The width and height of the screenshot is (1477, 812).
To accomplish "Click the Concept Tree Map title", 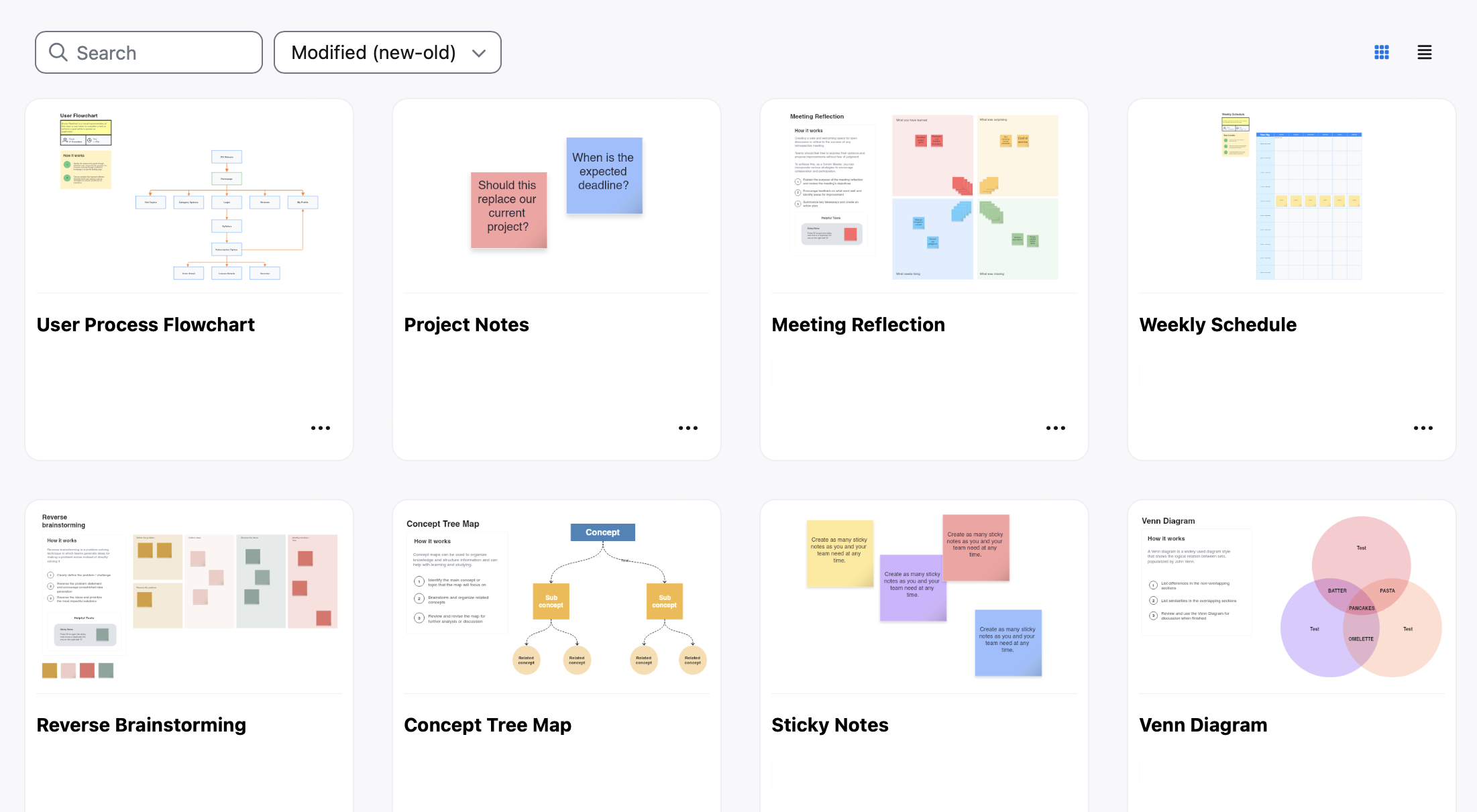I will 488,725.
